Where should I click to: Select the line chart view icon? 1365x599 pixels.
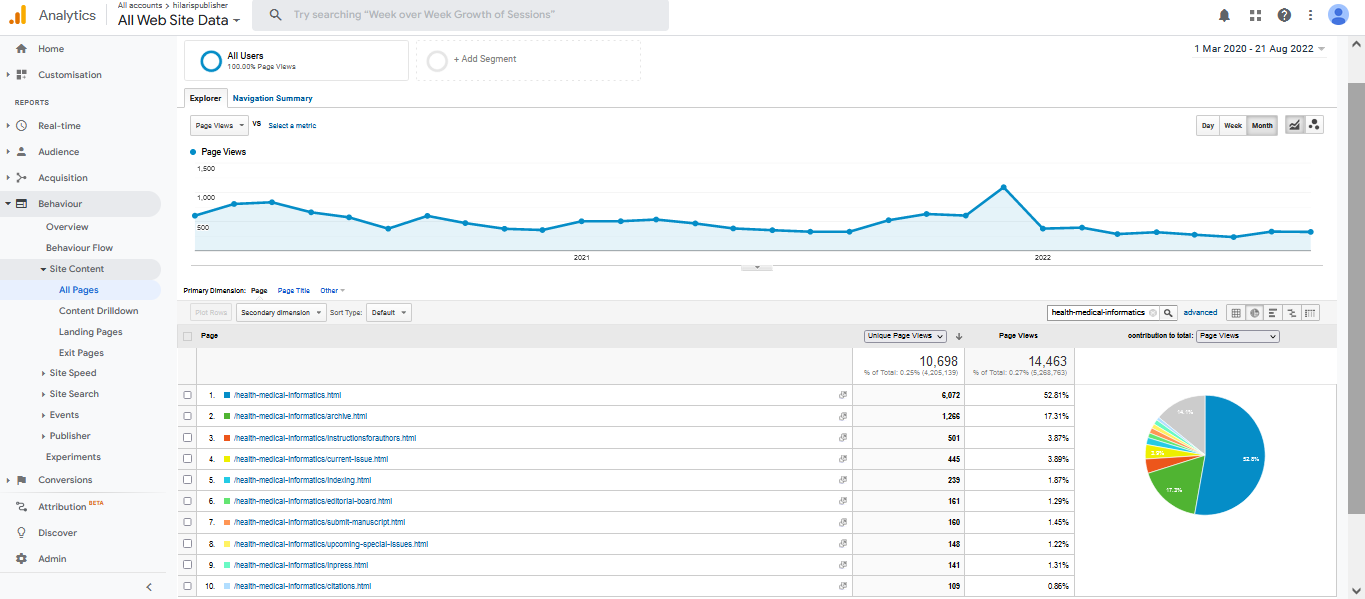pyautogui.click(x=1295, y=125)
